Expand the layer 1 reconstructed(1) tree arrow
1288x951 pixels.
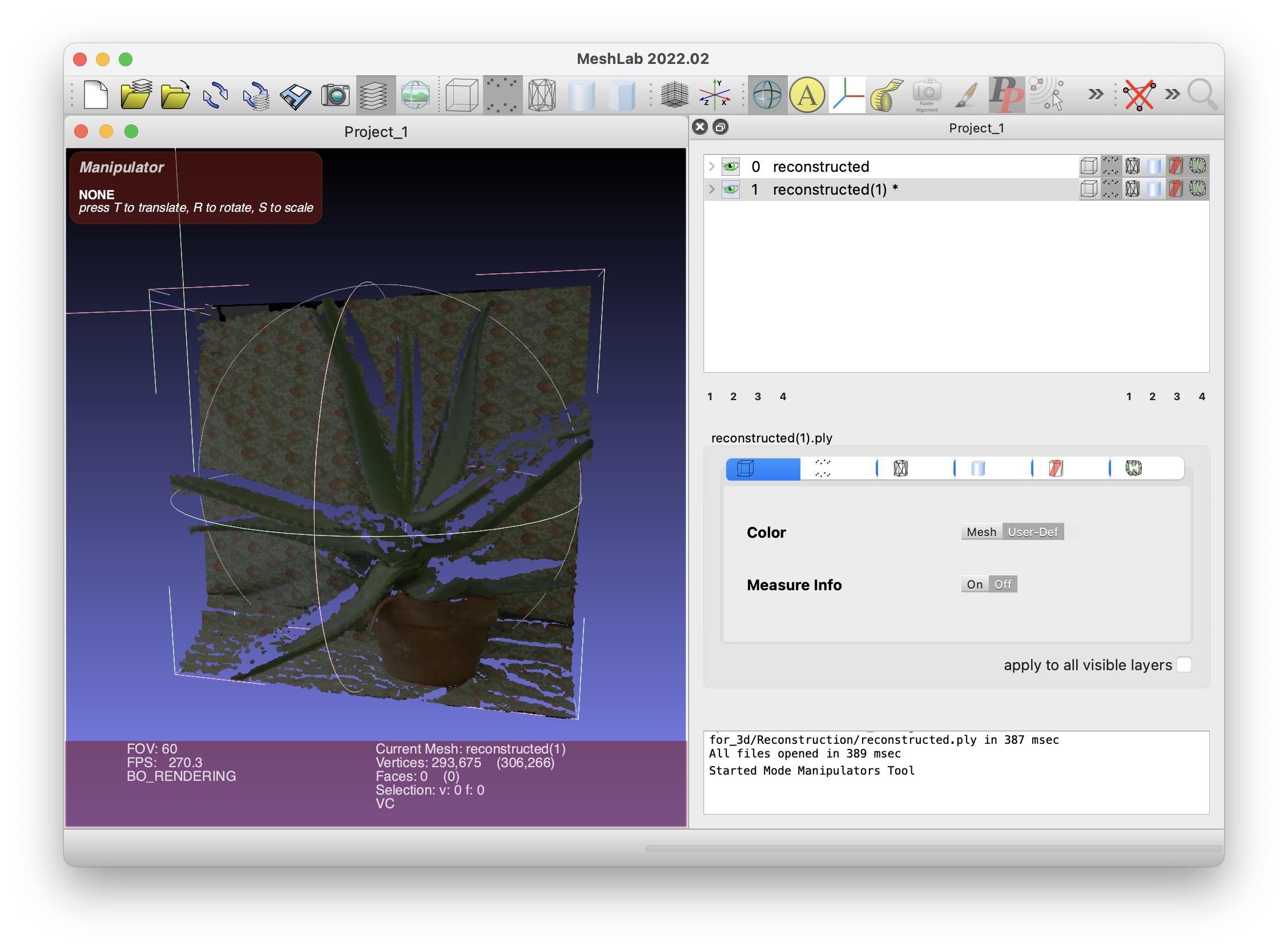[x=713, y=190]
